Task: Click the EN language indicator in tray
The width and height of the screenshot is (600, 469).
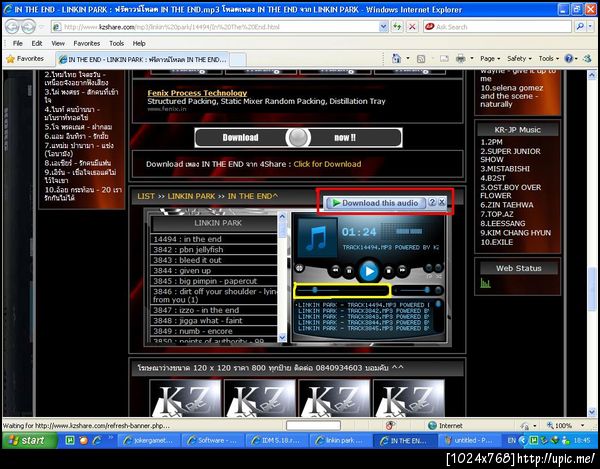Action: 511,440
